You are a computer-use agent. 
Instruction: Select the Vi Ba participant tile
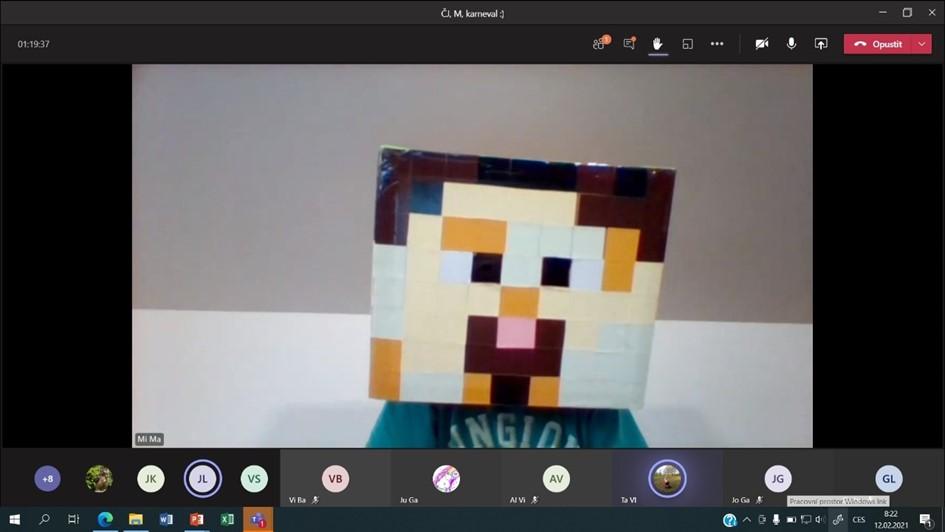(335, 479)
